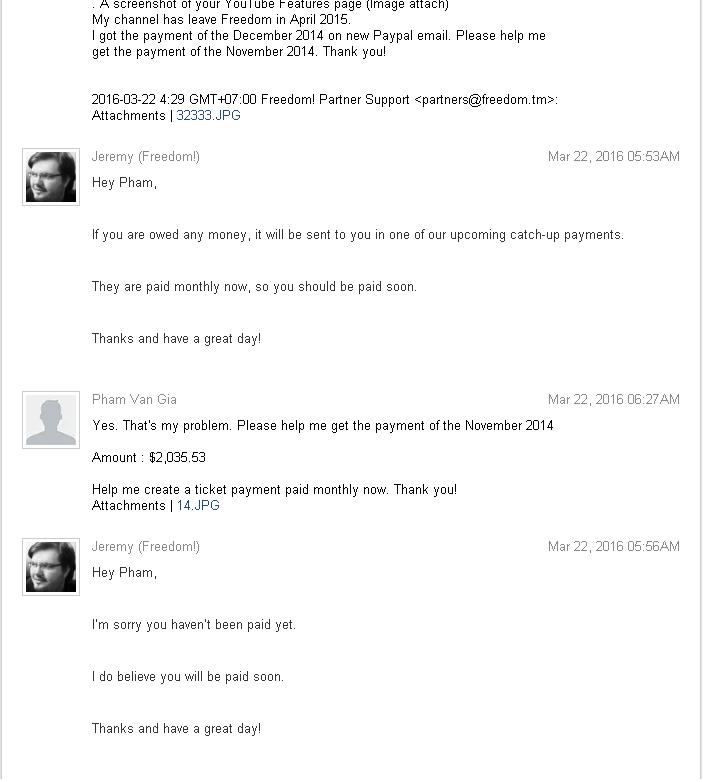Click "Help me create a ticket payment" line
The width and height of the screenshot is (703, 782).
click(x=274, y=490)
